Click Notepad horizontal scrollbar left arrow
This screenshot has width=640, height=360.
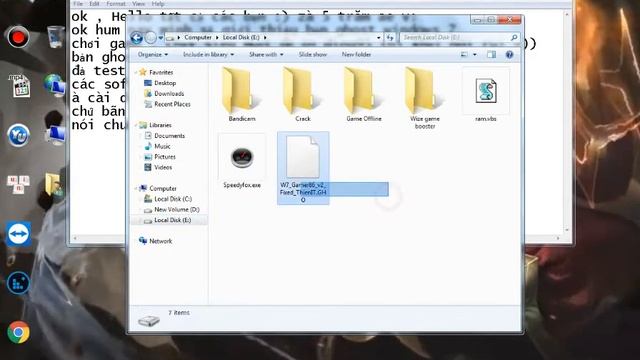pos(75,238)
